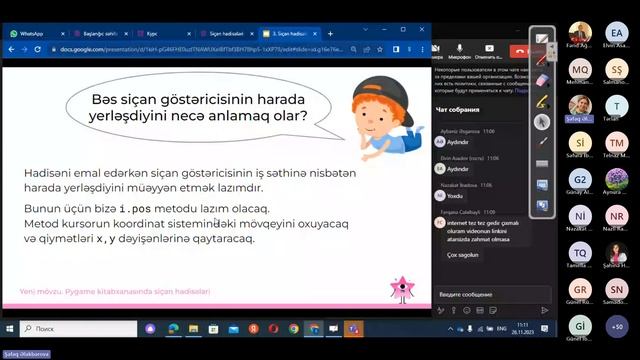
Task: Select participant avatar TM
Action: pyautogui.click(x=617, y=143)
